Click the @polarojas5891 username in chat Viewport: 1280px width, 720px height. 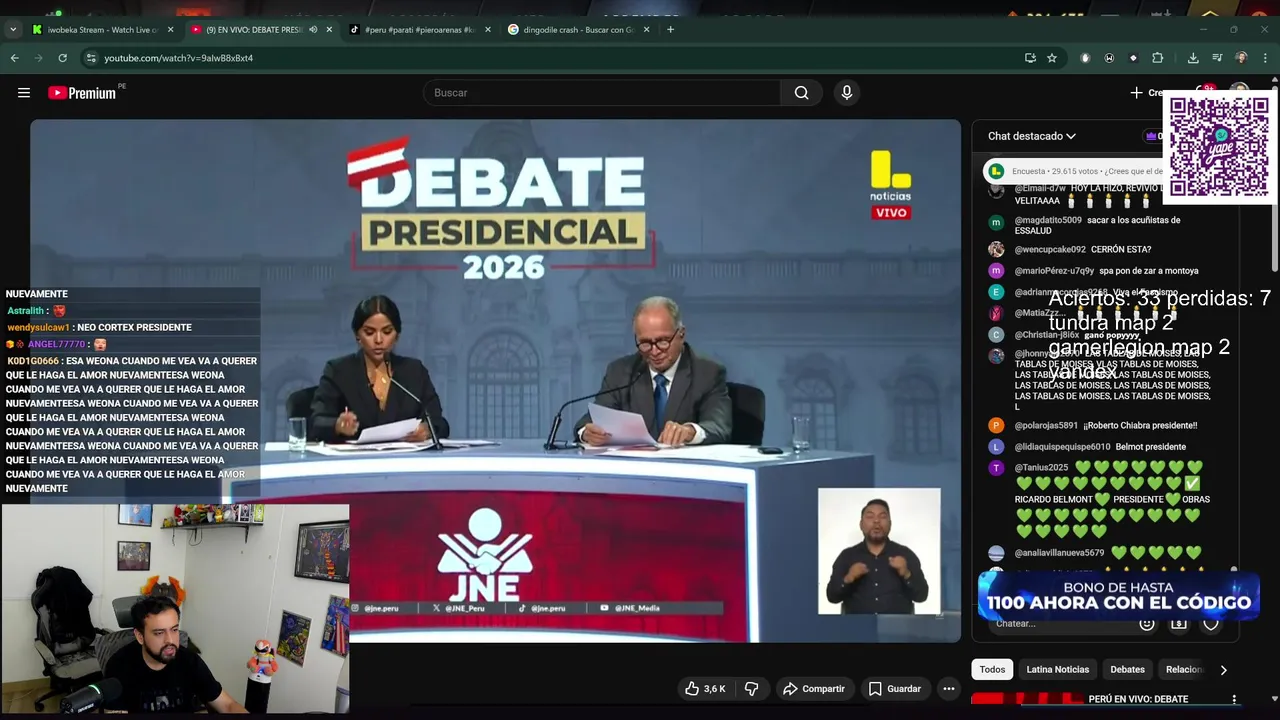(1047, 426)
